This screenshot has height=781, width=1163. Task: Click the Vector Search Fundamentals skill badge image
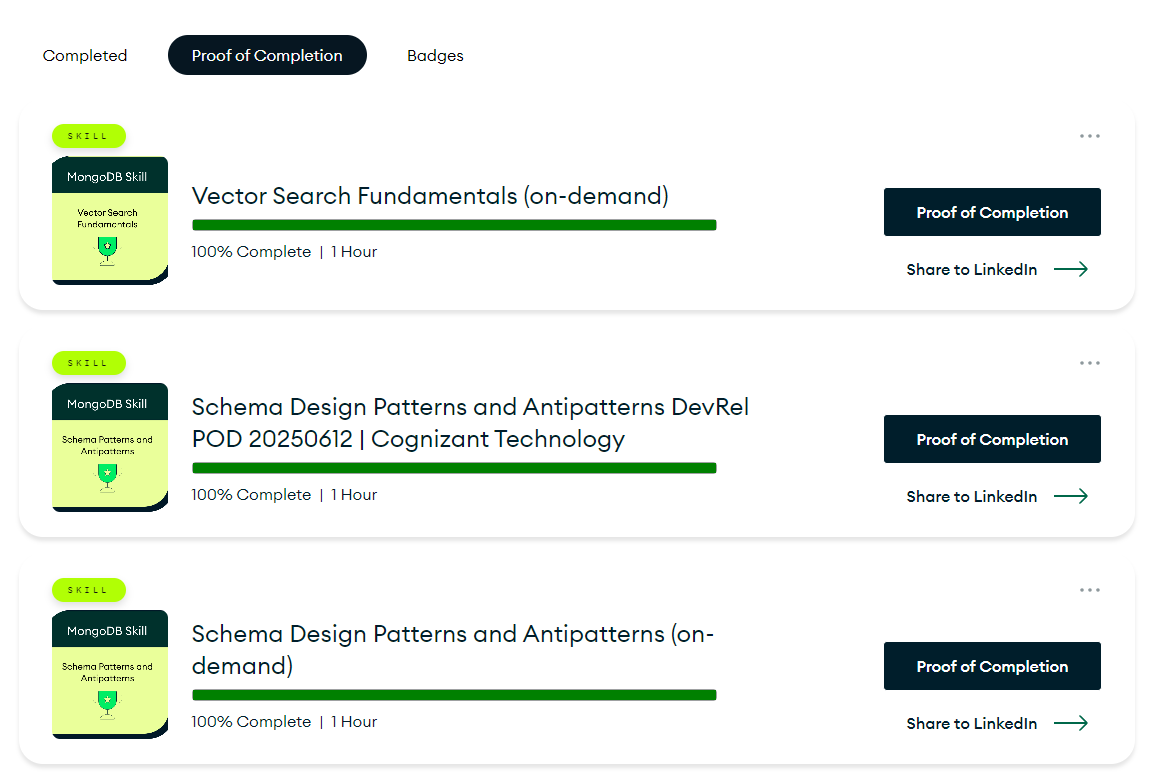coord(110,220)
